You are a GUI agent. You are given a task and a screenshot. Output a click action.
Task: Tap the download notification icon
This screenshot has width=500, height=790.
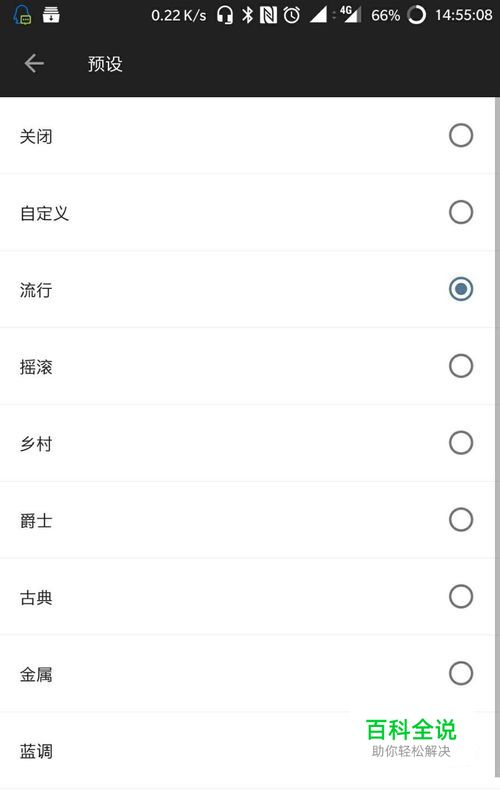pyautogui.click(x=51, y=15)
